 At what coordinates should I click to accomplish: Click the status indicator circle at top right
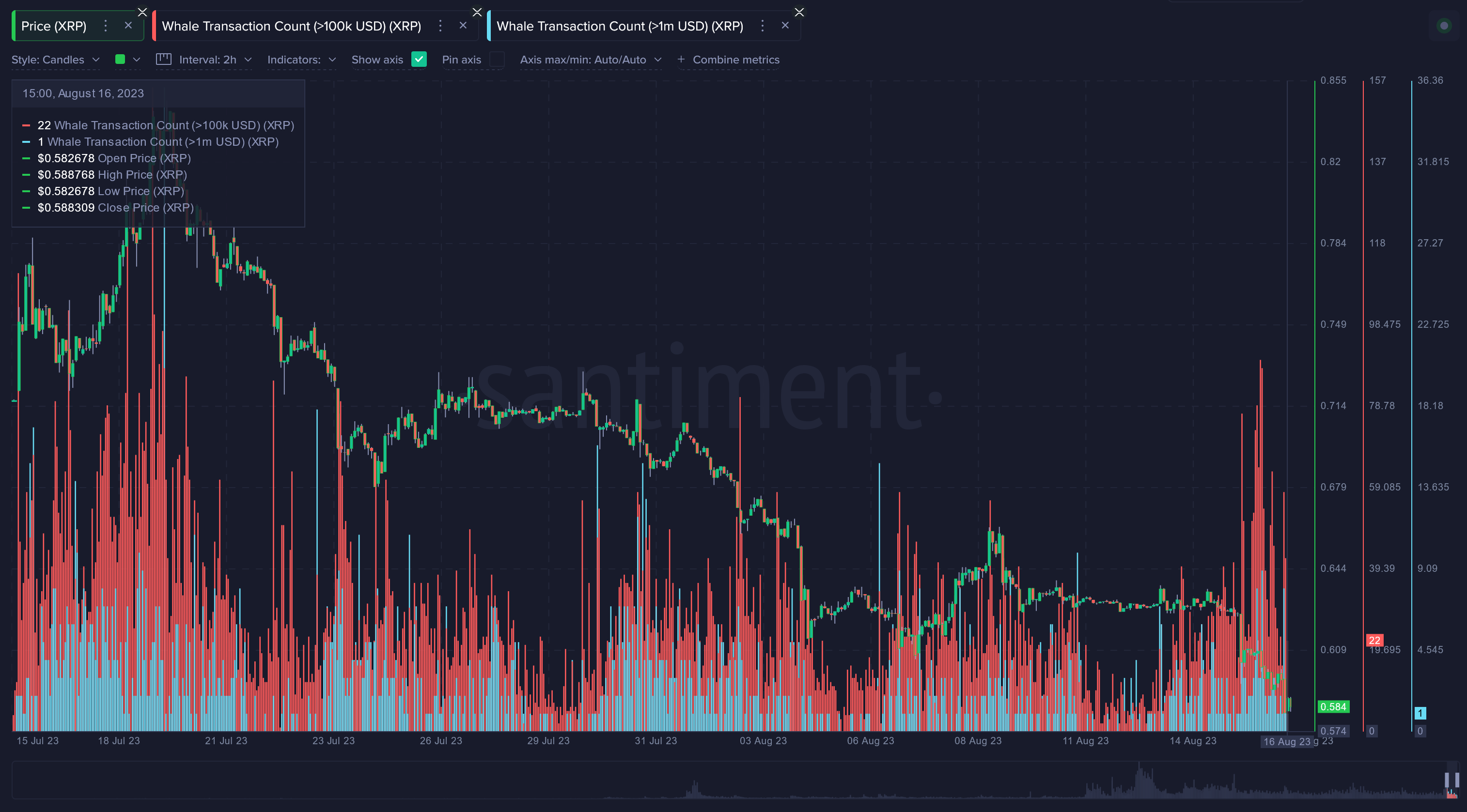pyautogui.click(x=1444, y=26)
